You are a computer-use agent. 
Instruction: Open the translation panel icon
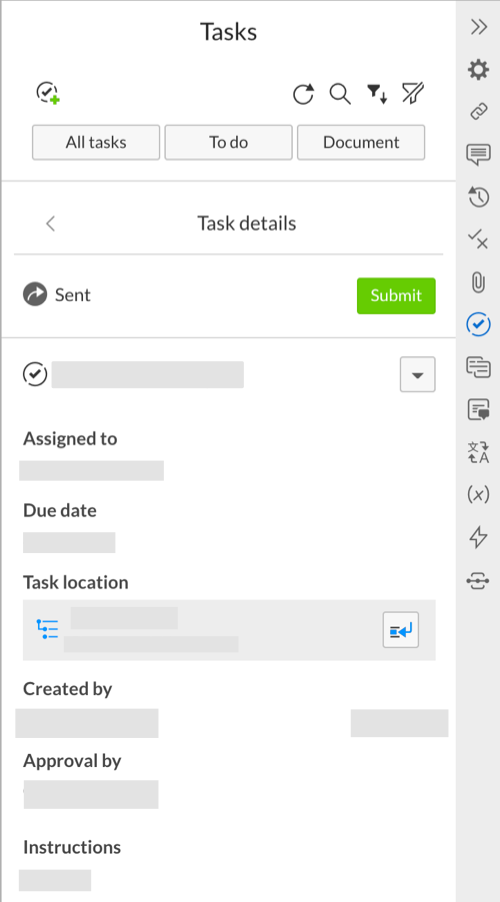(479, 452)
